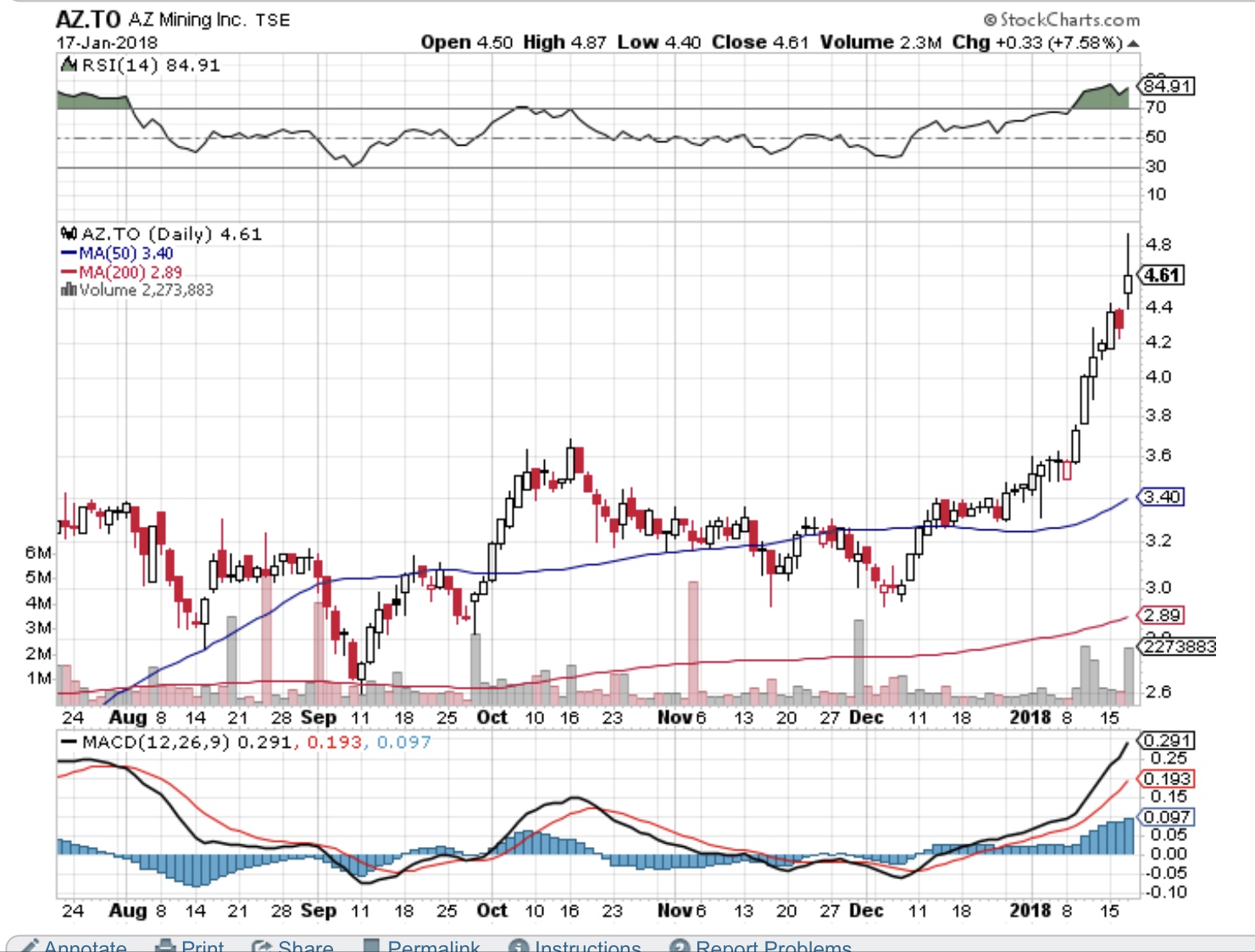Click the 4.61 last price tag on the axis

1161,275
